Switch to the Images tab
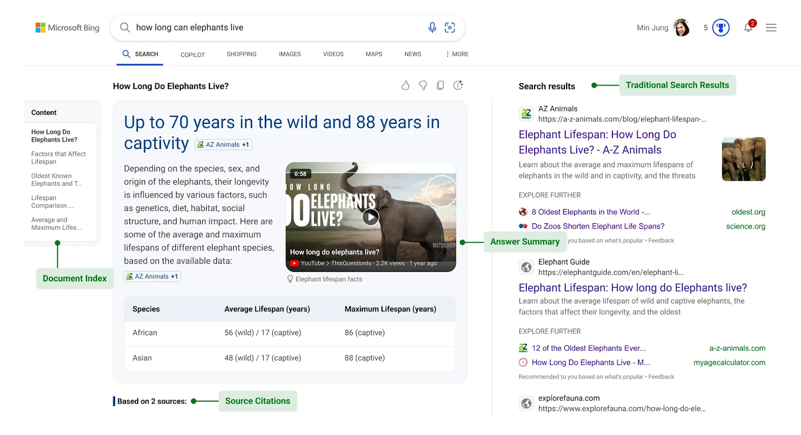801x435 pixels. (290, 54)
